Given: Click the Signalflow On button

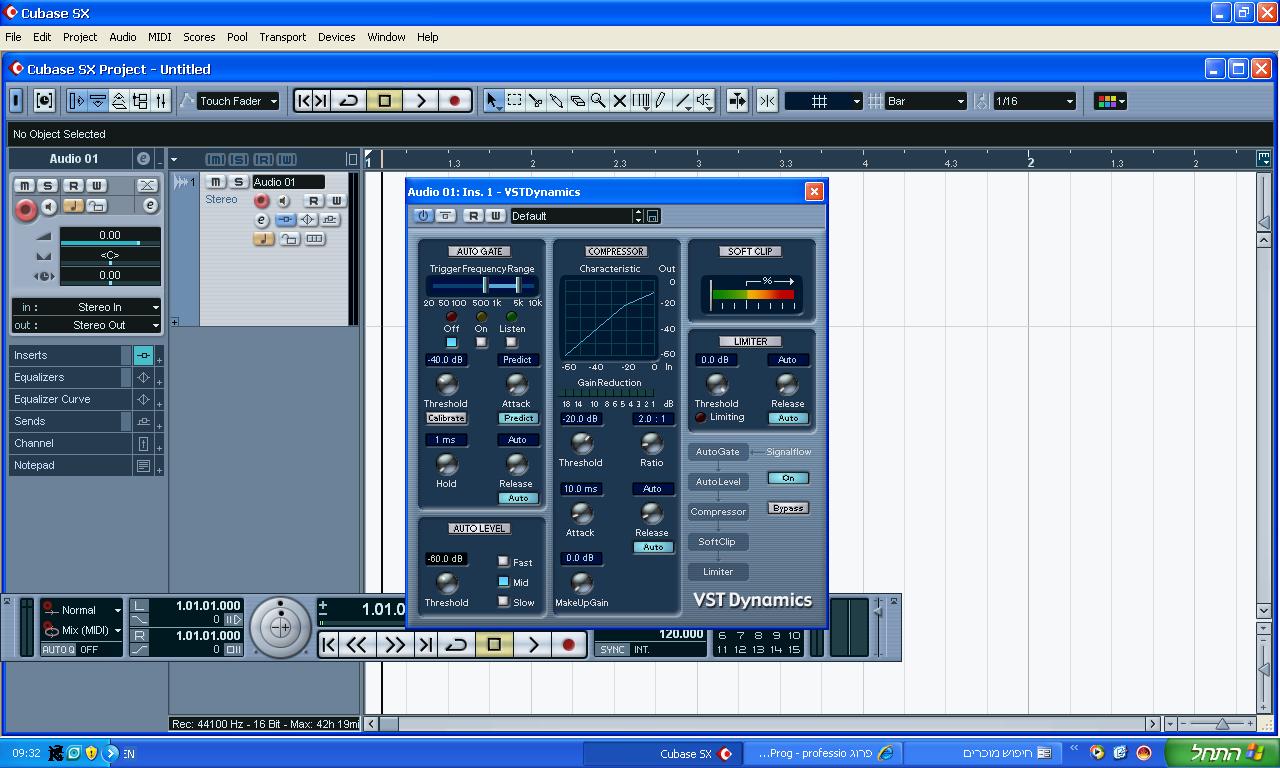Looking at the screenshot, I should pos(788,478).
